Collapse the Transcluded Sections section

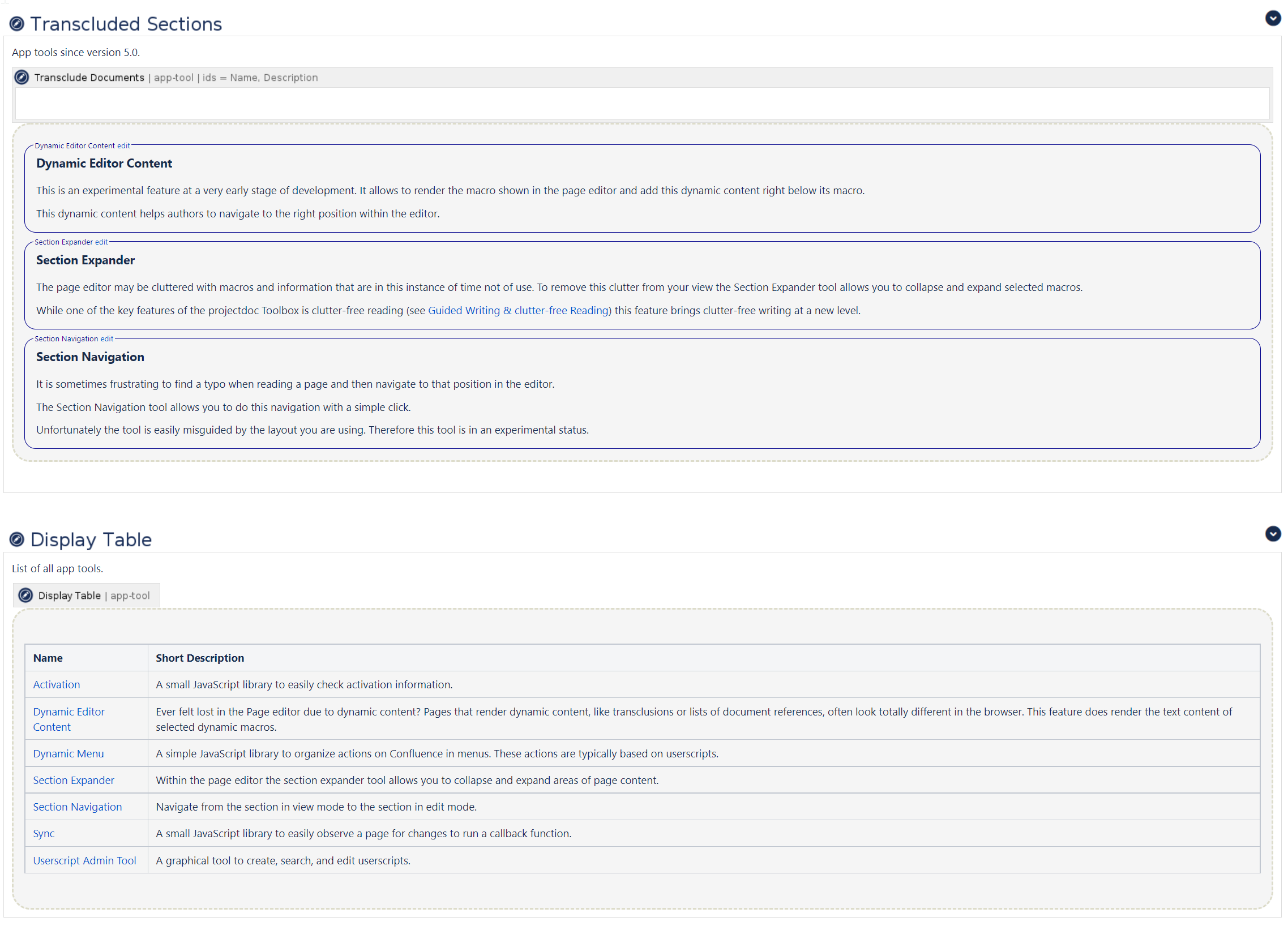coord(1273,18)
